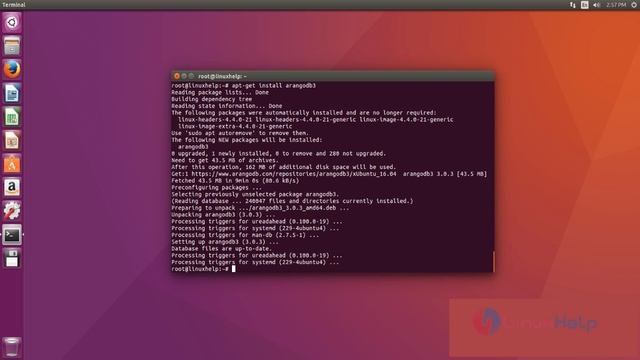
Task: Open System Settings gear-wrench icon
Action: 12,211
